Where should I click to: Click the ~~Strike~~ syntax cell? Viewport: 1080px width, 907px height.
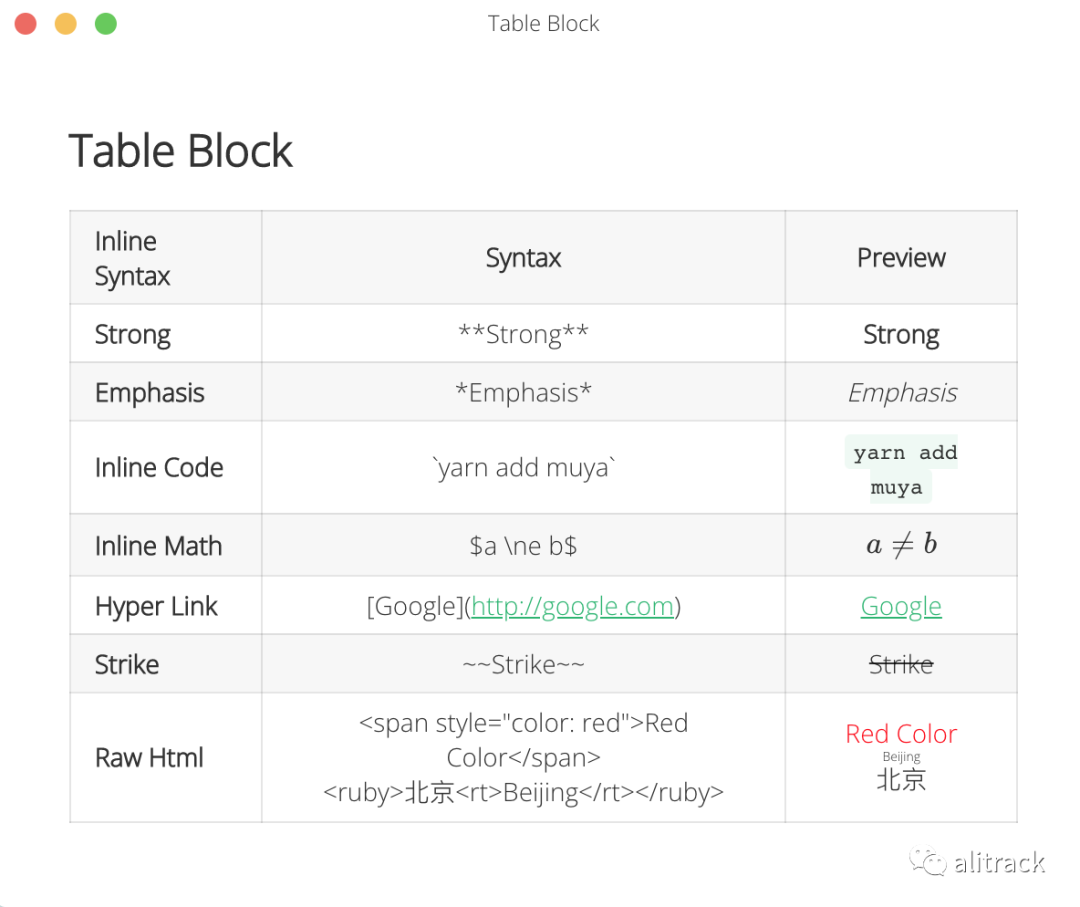pyautogui.click(x=523, y=664)
